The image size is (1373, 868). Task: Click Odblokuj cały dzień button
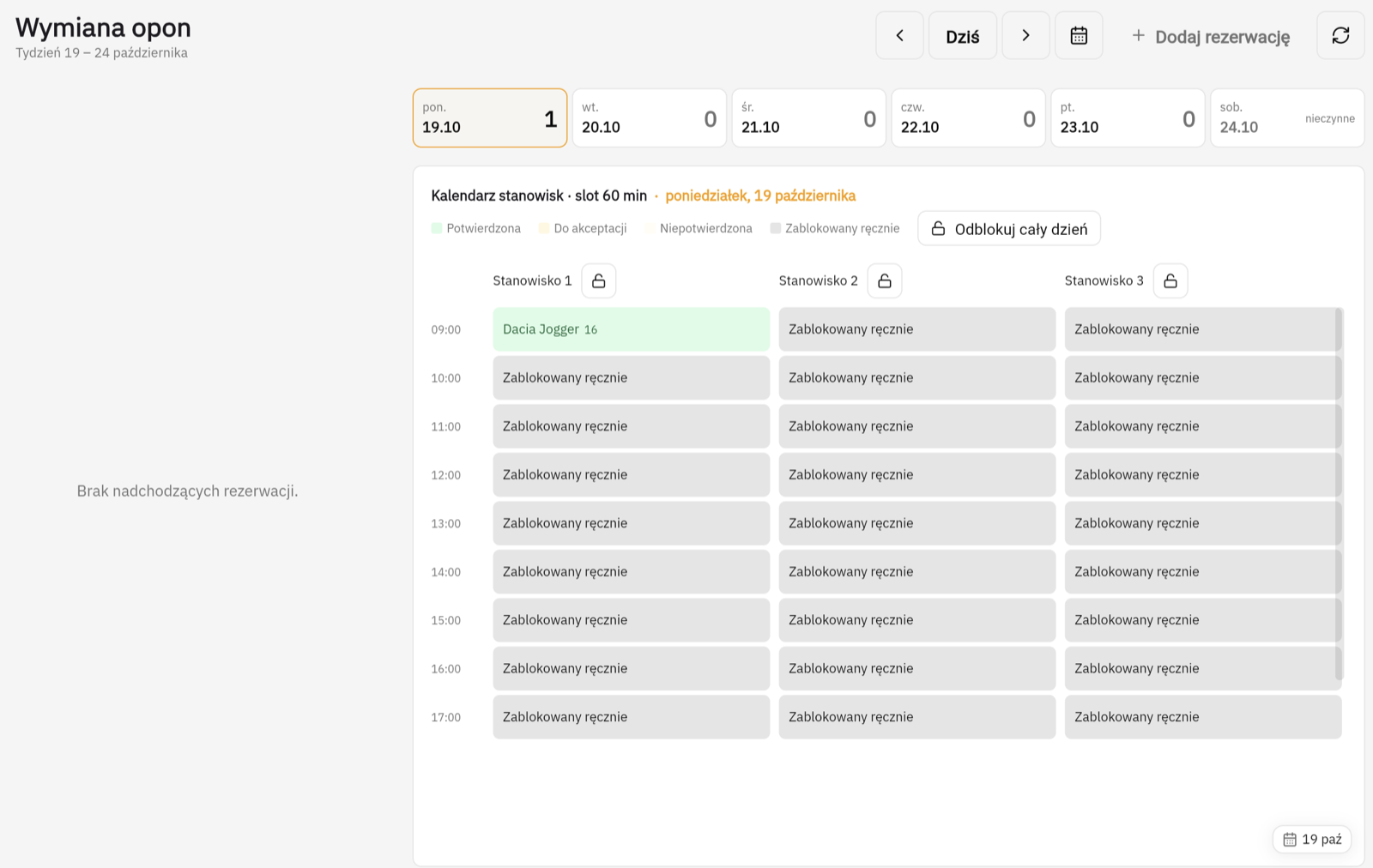(1009, 228)
